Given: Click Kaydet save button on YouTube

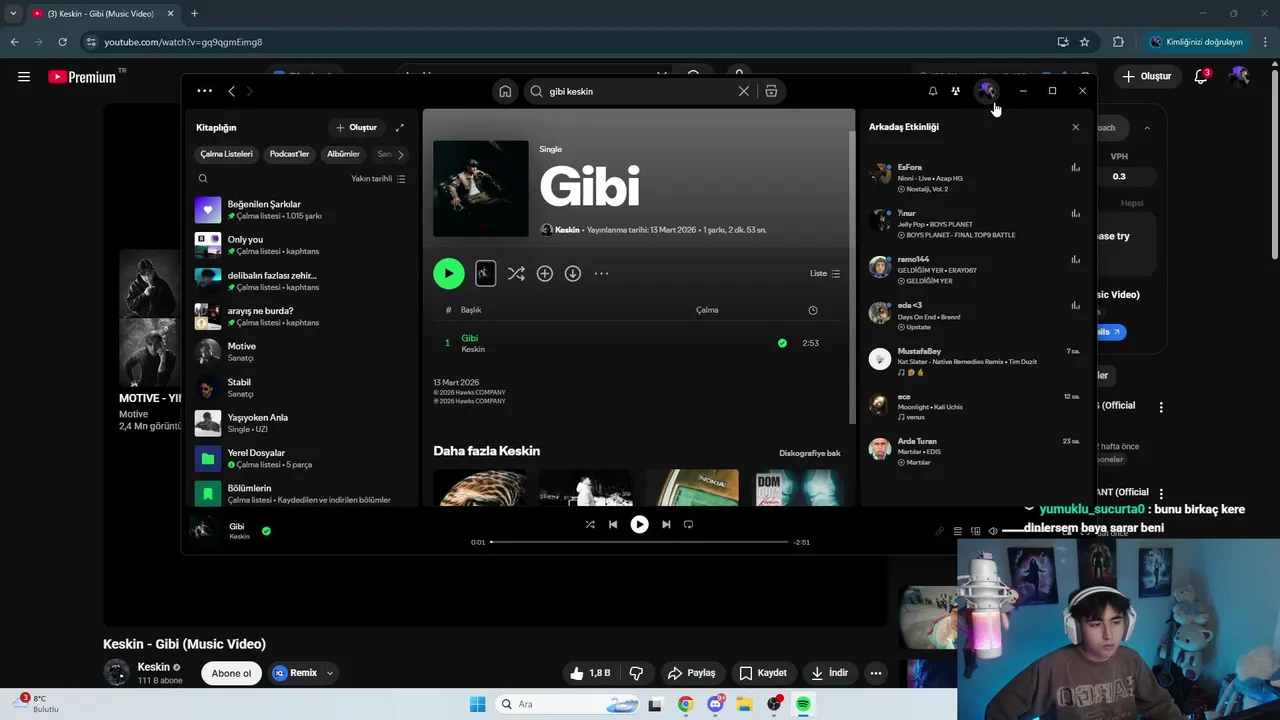Looking at the screenshot, I should point(762,673).
